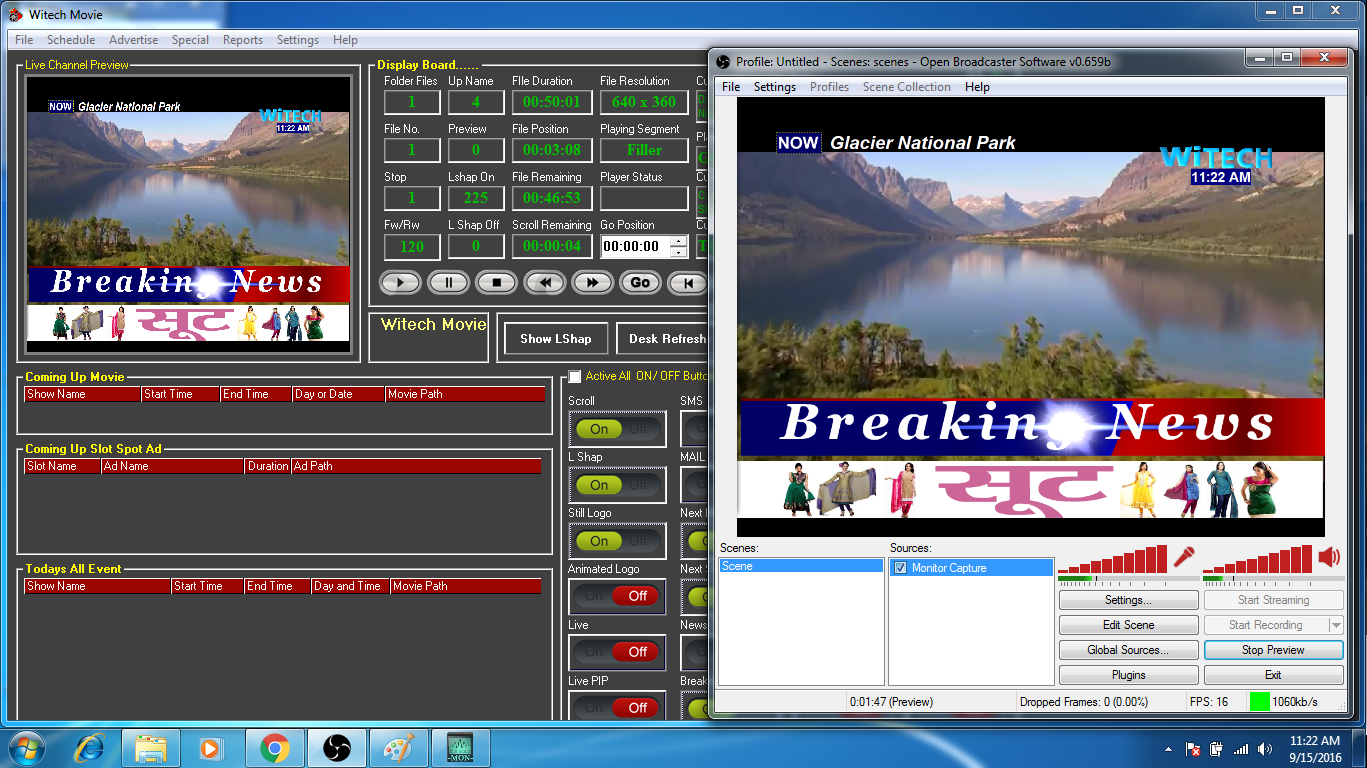Click the Go button beside transport controls

pyautogui.click(x=640, y=283)
